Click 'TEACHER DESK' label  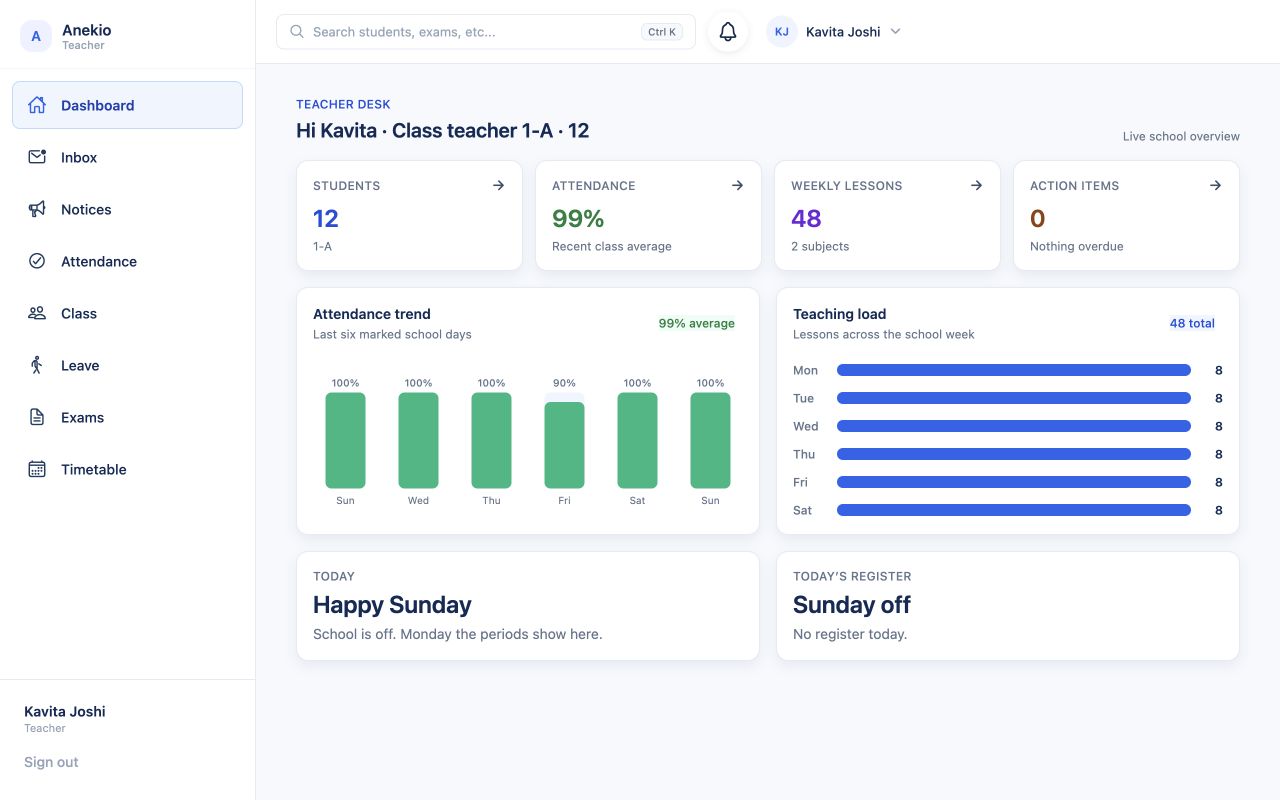pyautogui.click(x=343, y=104)
